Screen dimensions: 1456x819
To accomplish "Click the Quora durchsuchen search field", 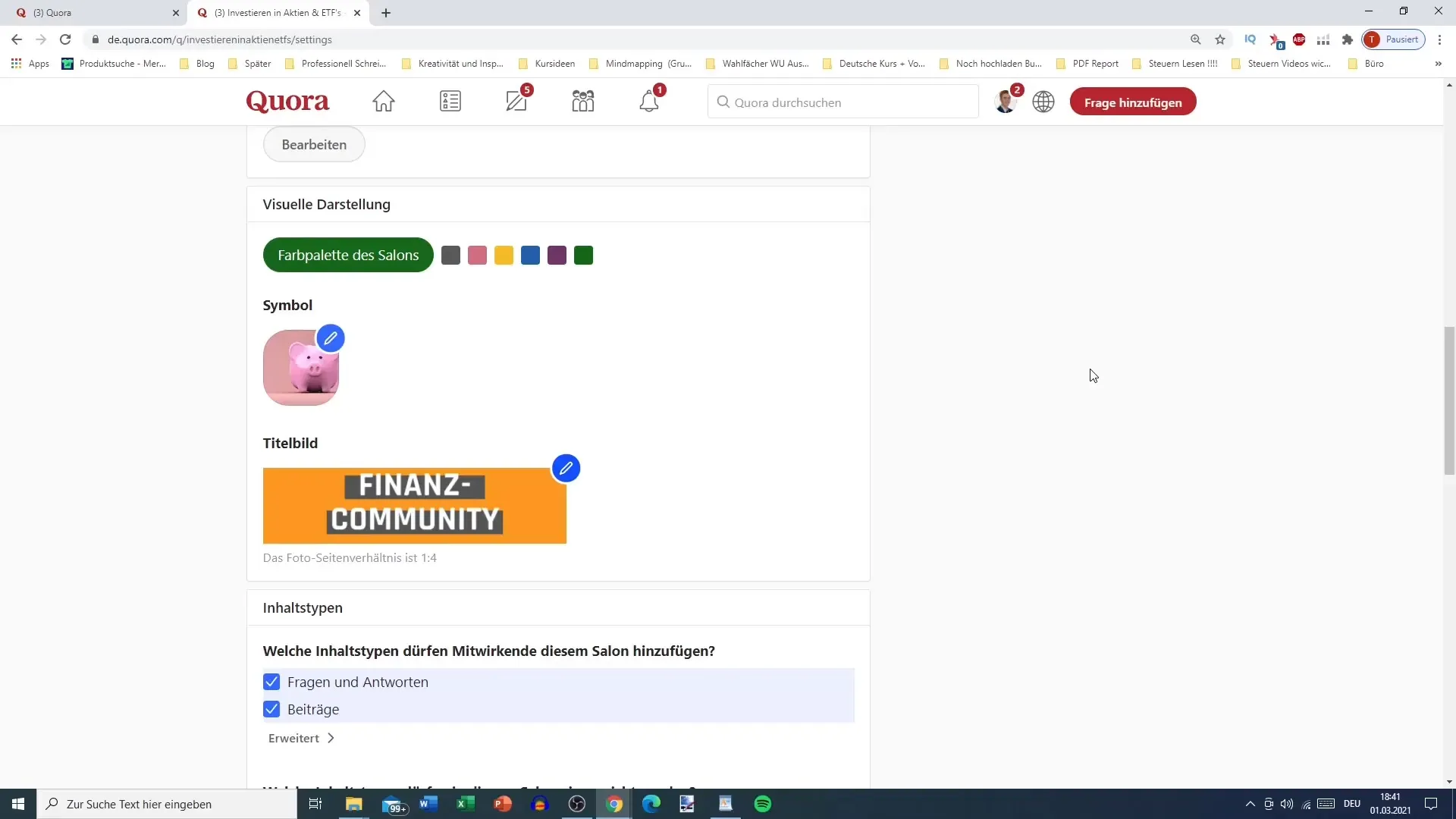I will 843,102.
